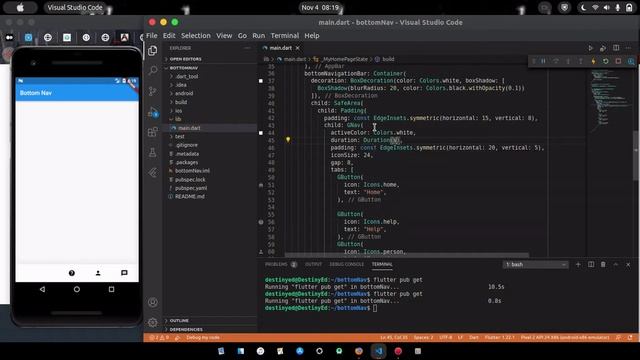Click the lightbulb code action on line 45

[288, 140]
